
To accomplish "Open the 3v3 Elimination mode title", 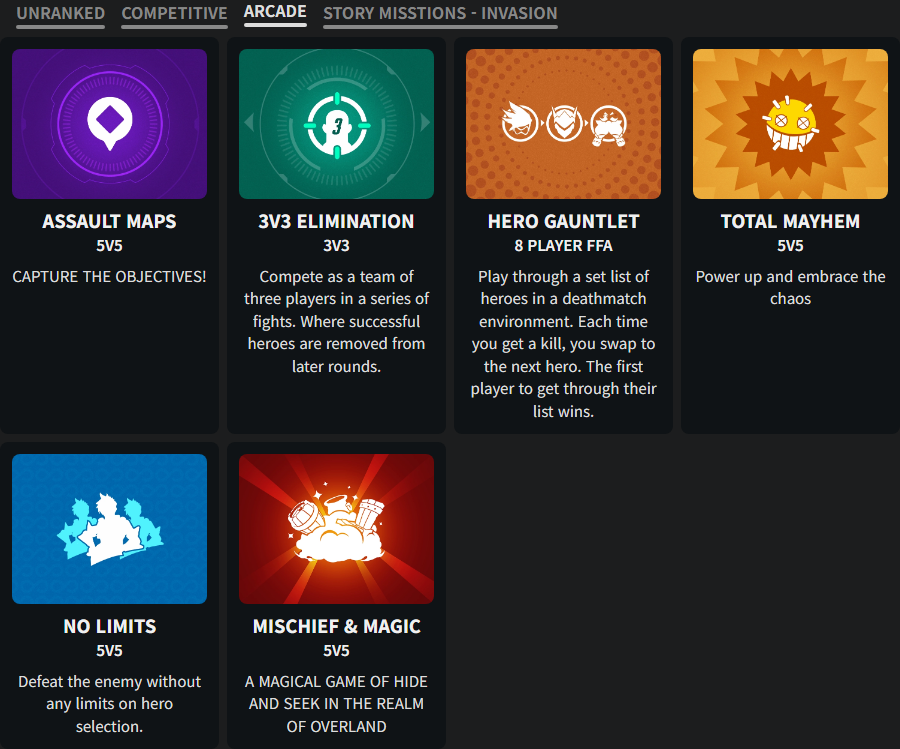I will 336,222.
